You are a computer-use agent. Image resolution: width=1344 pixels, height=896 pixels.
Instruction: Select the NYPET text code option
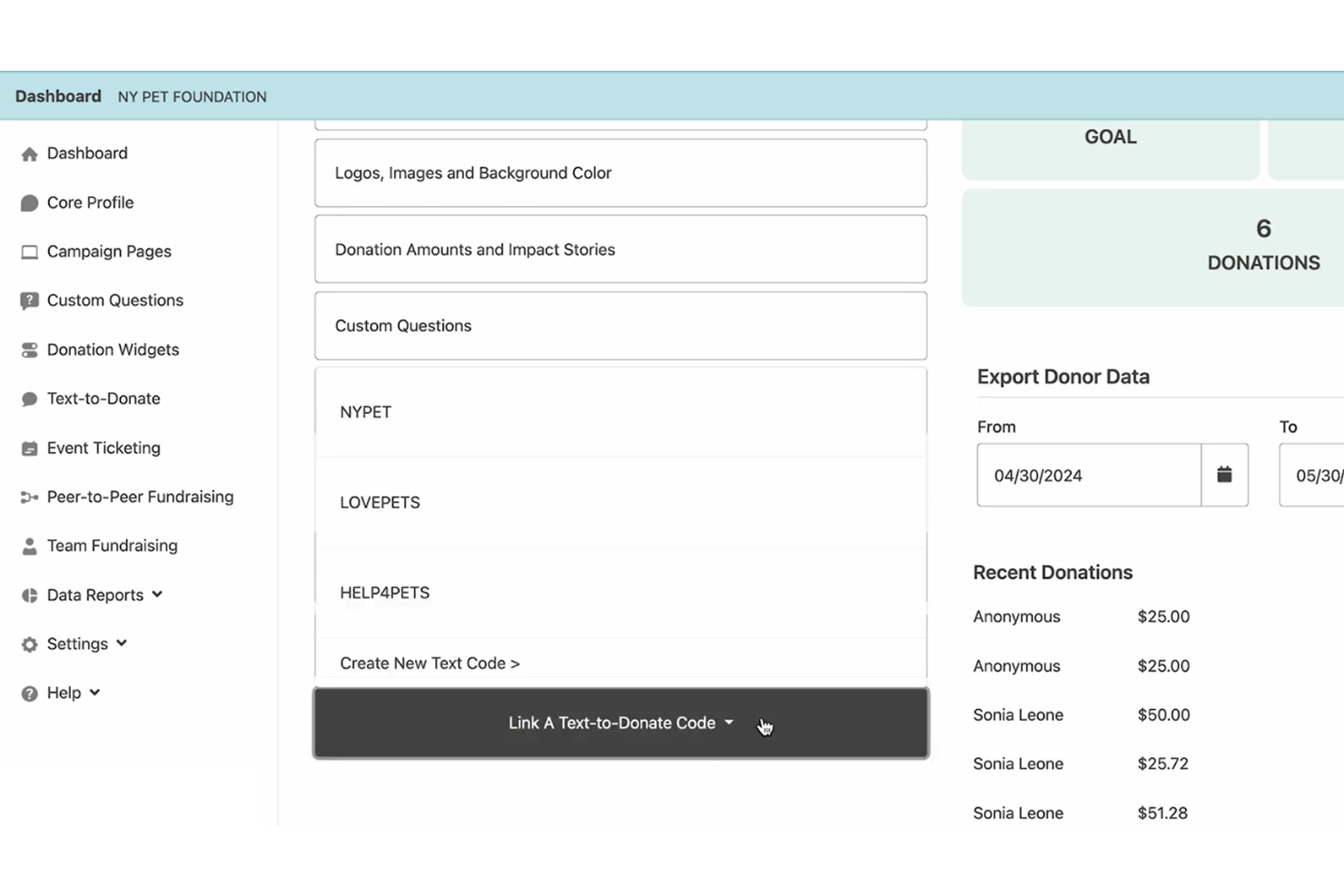[620, 412]
